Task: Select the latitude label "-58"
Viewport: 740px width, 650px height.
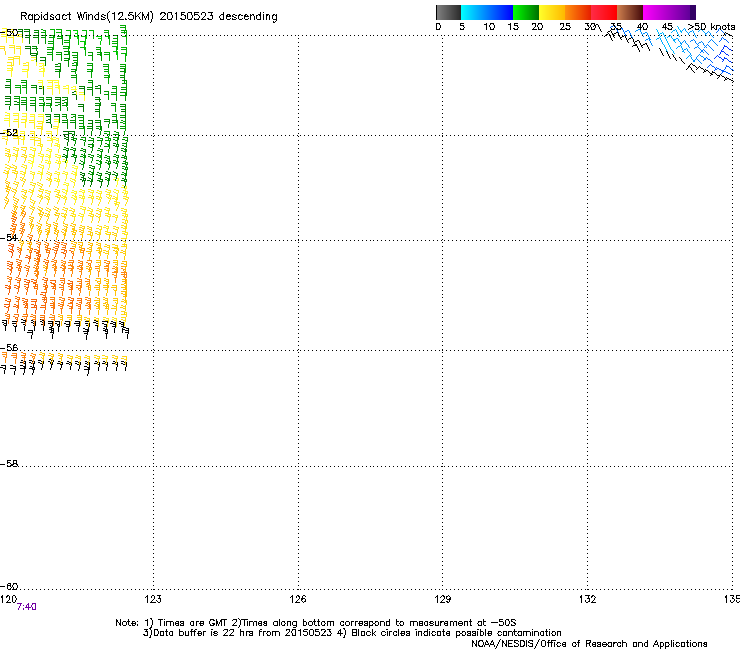Action: point(9,464)
